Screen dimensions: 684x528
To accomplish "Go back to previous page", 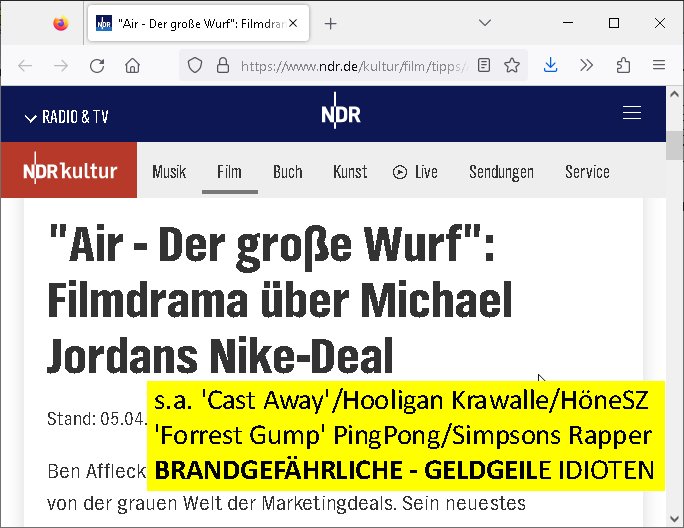I will pos(25,66).
